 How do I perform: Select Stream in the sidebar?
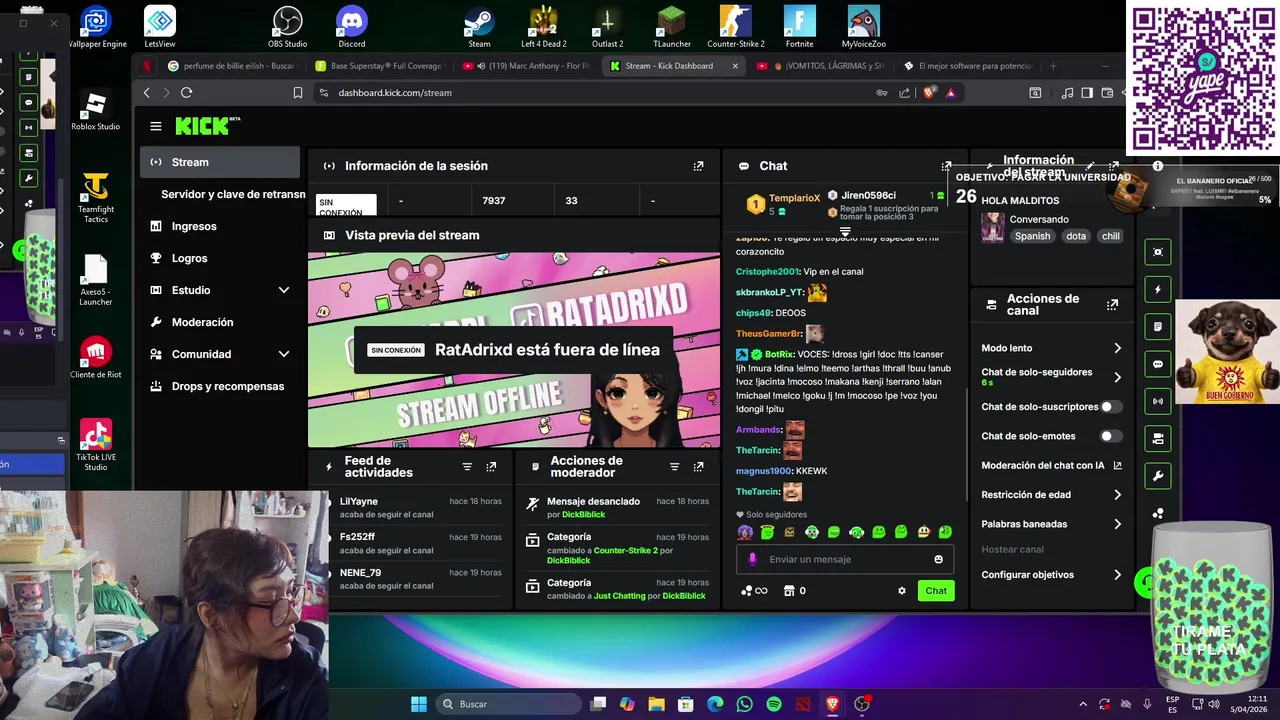click(x=219, y=162)
